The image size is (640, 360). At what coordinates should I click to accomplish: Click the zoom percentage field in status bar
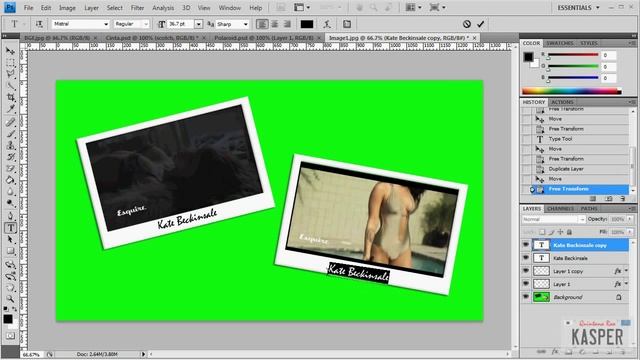pyautogui.click(x=32, y=354)
